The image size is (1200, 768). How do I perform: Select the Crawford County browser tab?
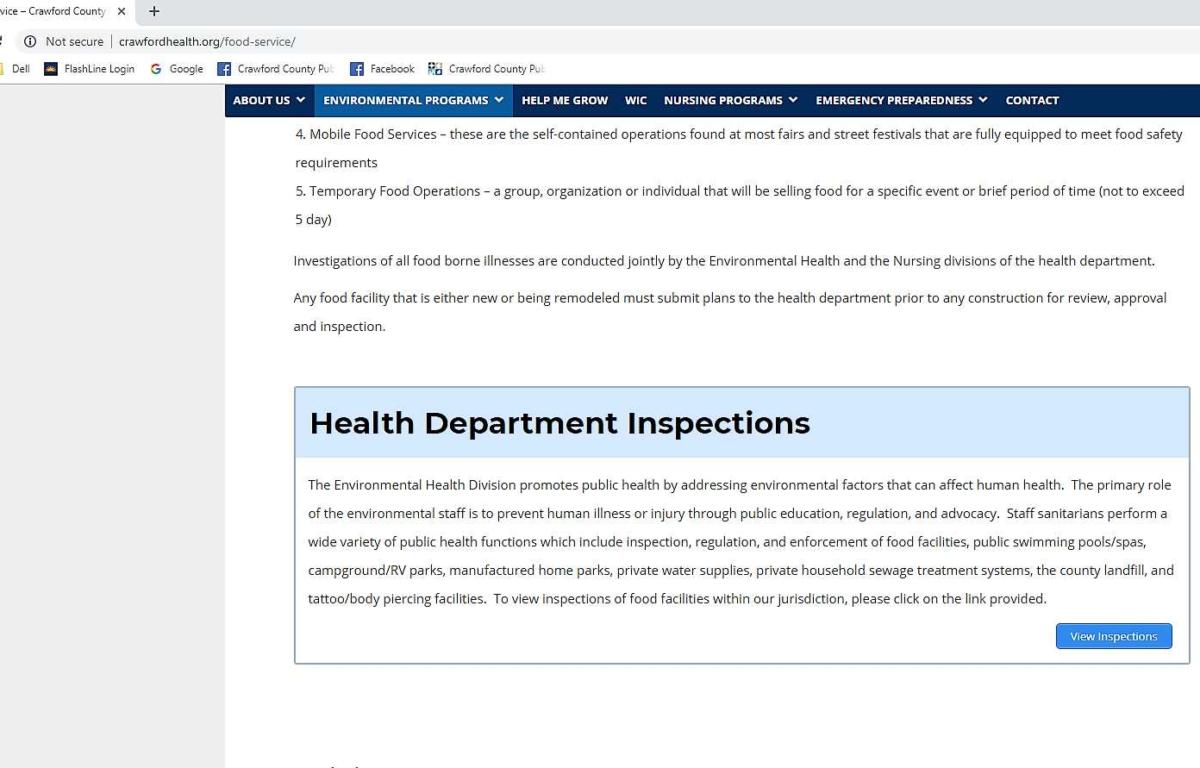coord(55,12)
